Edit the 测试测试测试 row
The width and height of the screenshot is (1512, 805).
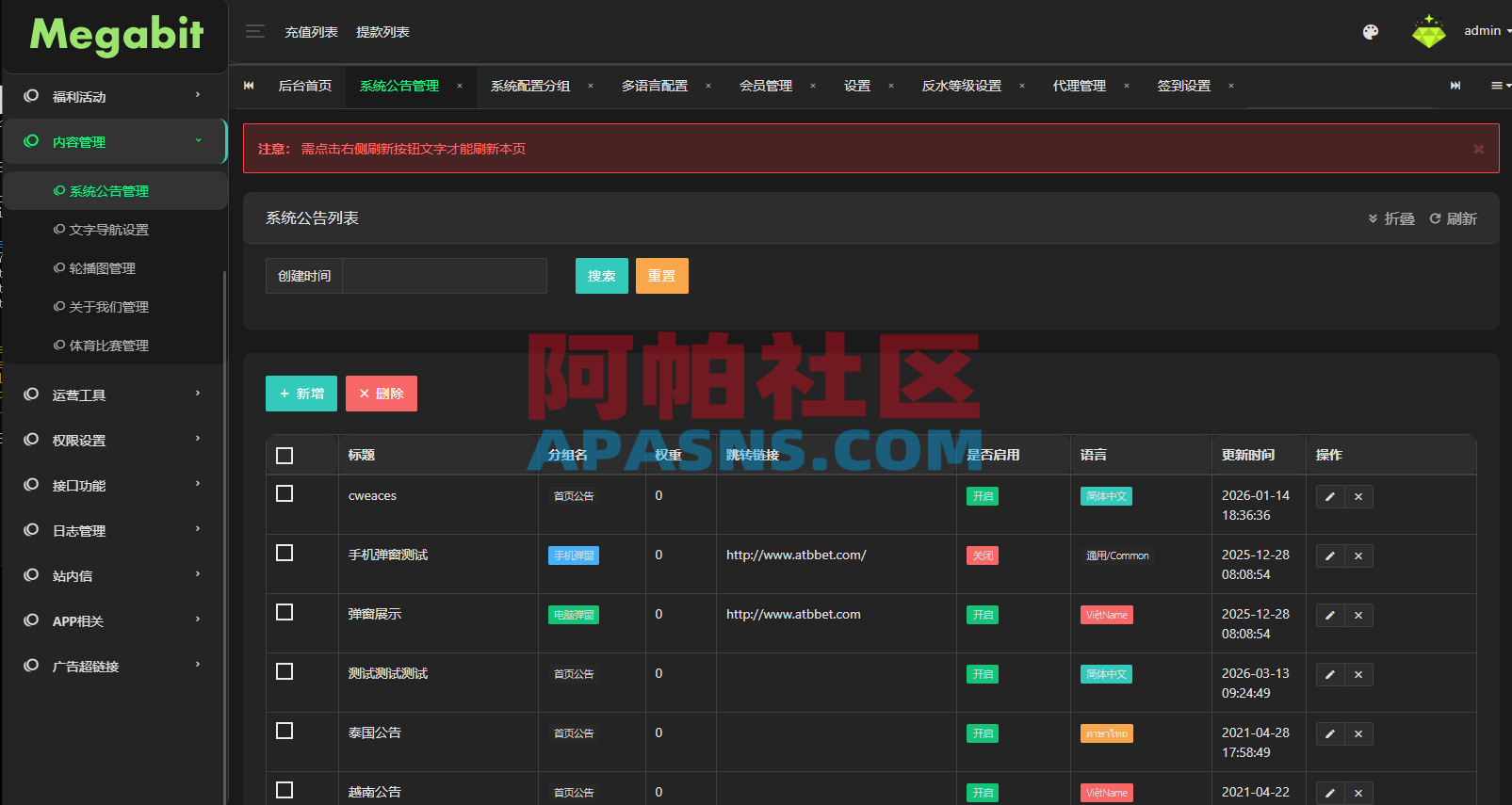[x=1330, y=675]
